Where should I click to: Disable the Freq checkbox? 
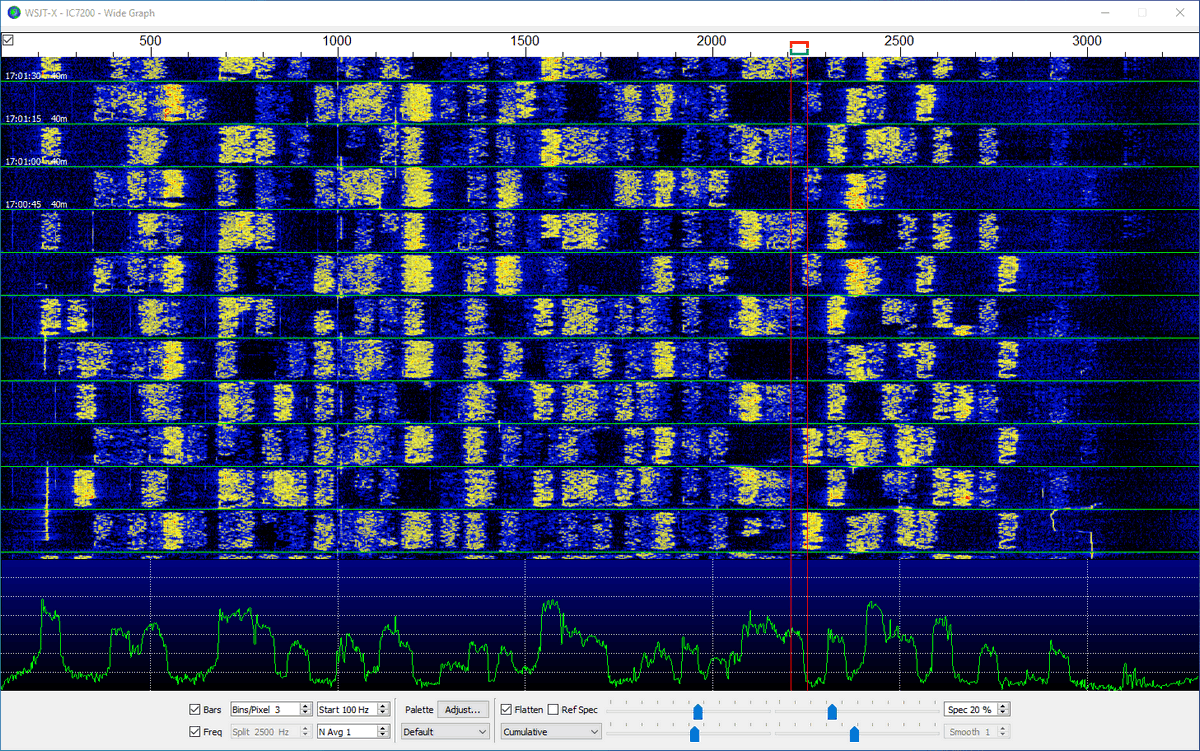click(x=195, y=731)
